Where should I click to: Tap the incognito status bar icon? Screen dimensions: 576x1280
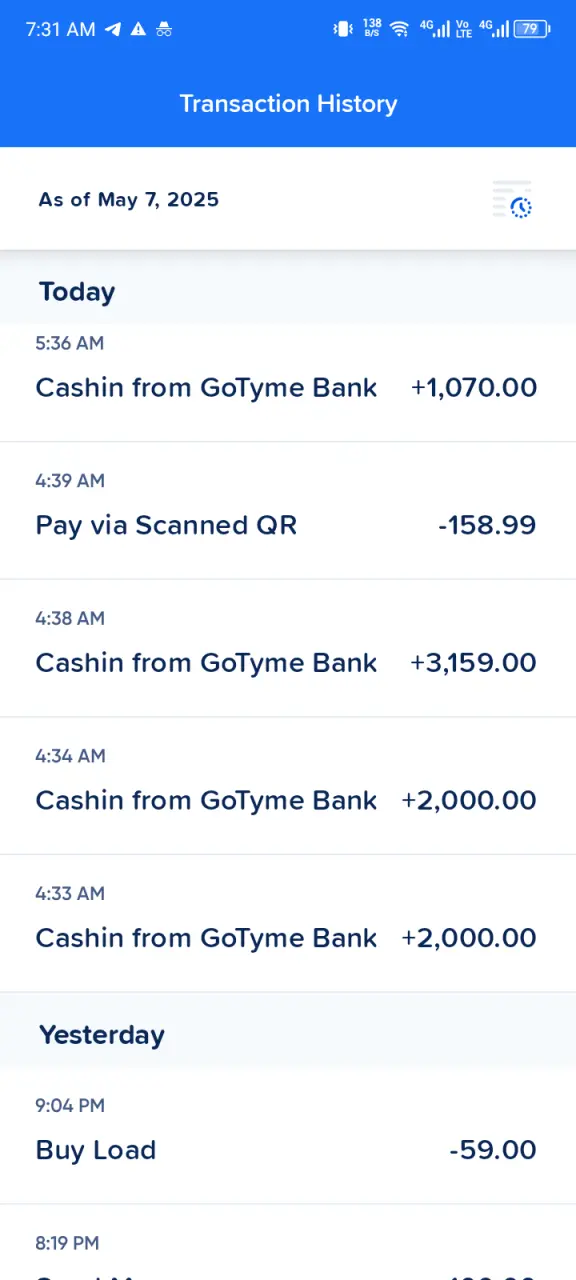coord(164,29)
